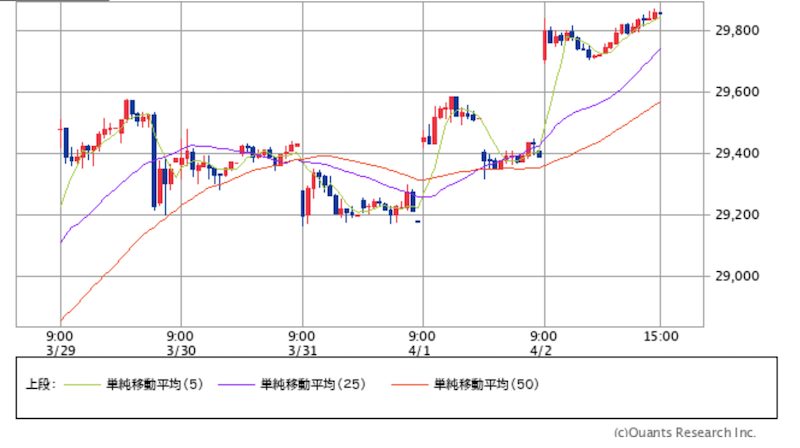Click the 29,000 price axis label
Viewport: 800px width, 448px height.
(x=737, y=276)
